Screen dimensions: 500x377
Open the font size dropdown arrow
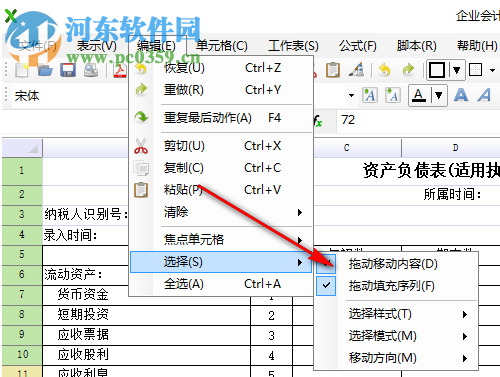[351, 96]
